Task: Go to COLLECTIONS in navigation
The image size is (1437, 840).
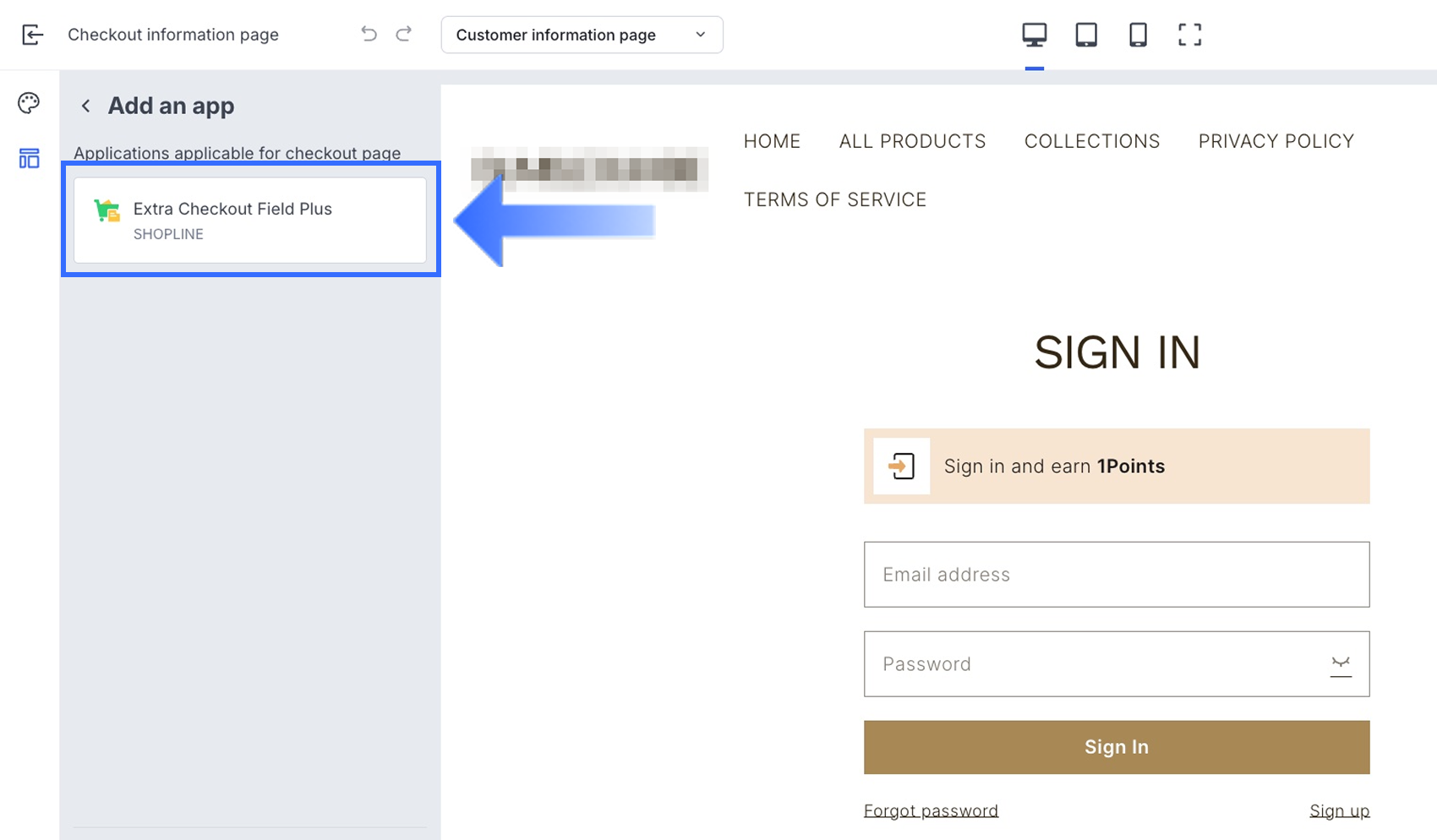Action: point(1092,141)
